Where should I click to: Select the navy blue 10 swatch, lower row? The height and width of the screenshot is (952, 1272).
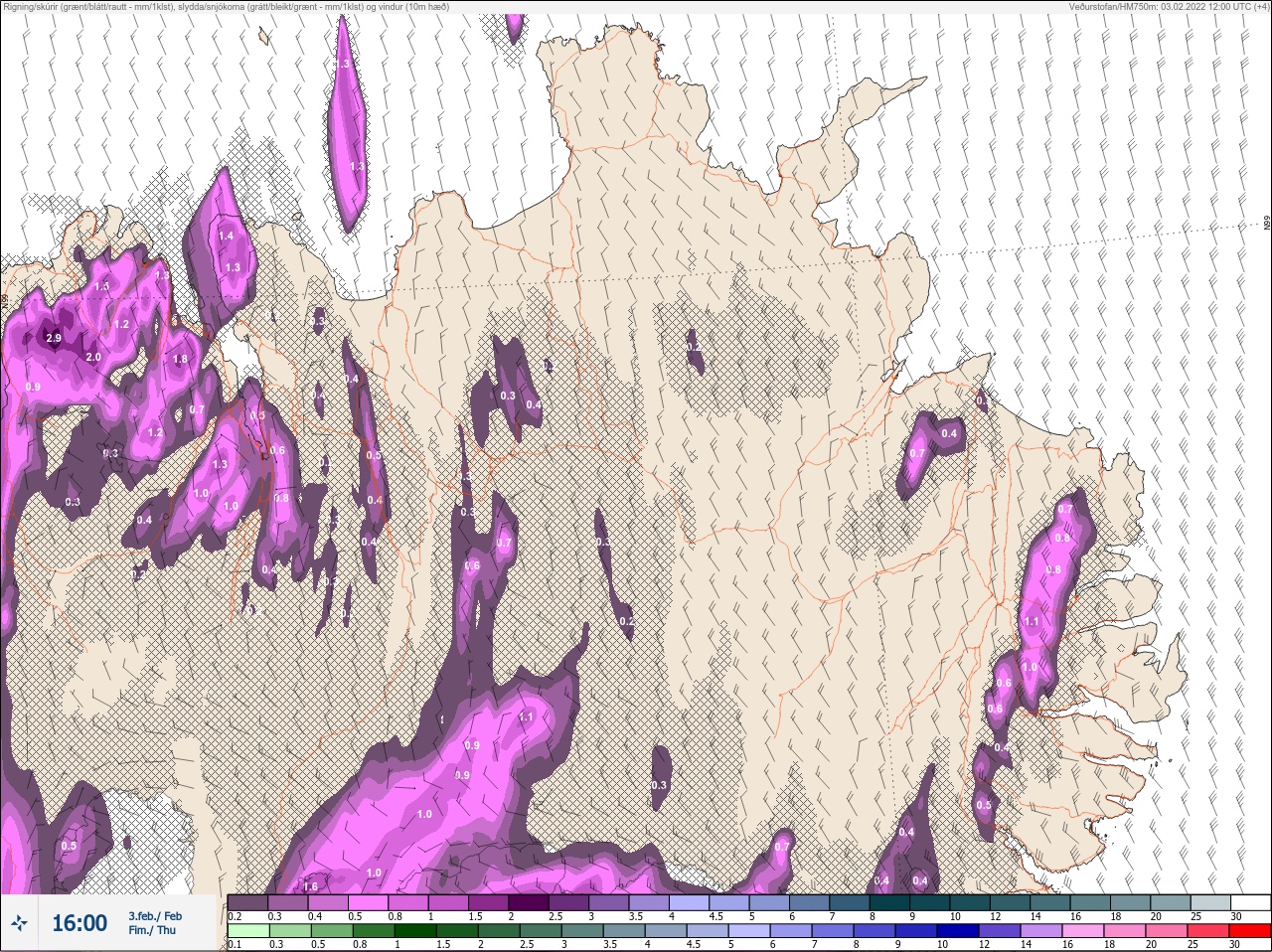click(x=958, y=930)
